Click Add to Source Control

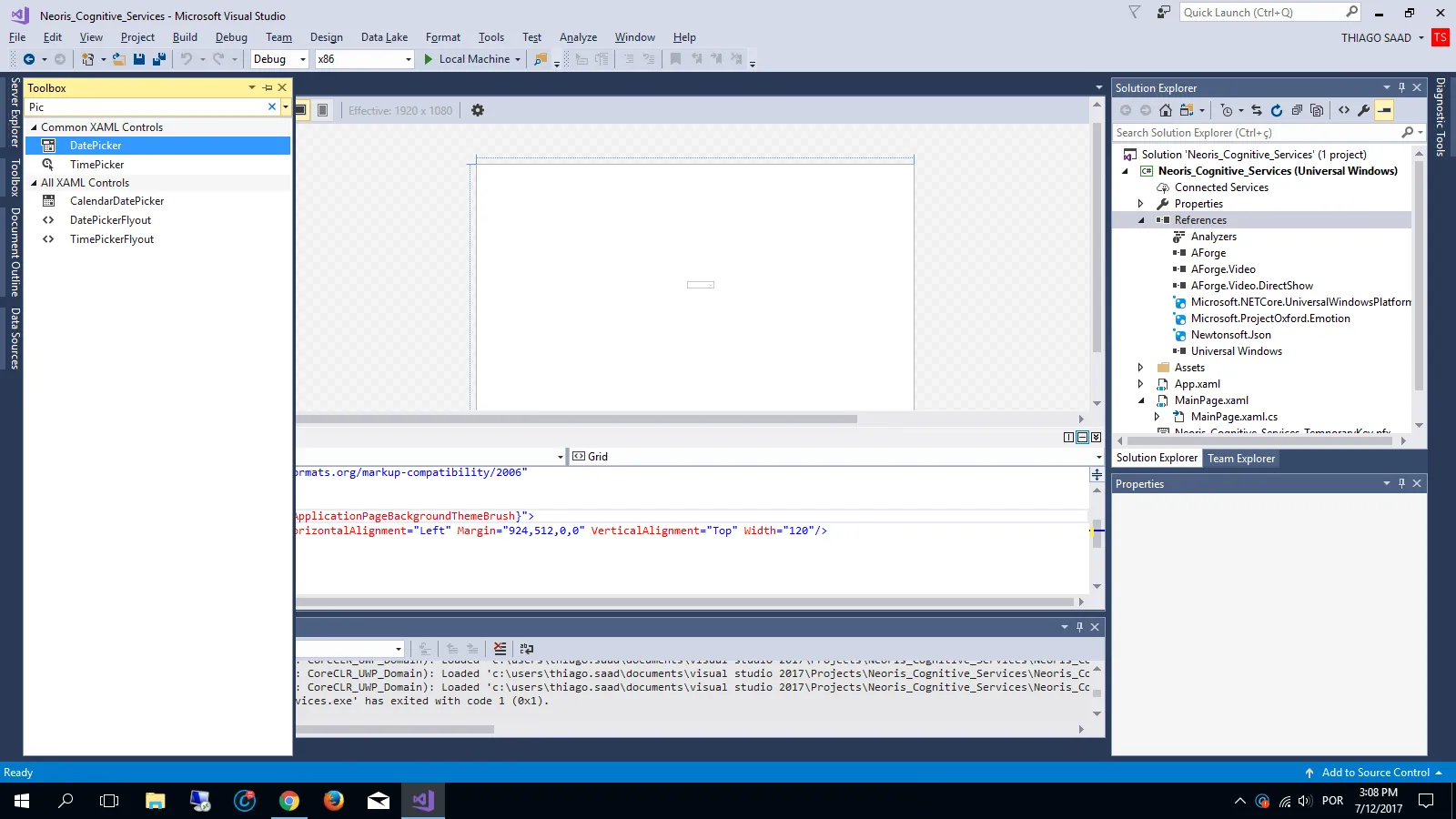1375,773
